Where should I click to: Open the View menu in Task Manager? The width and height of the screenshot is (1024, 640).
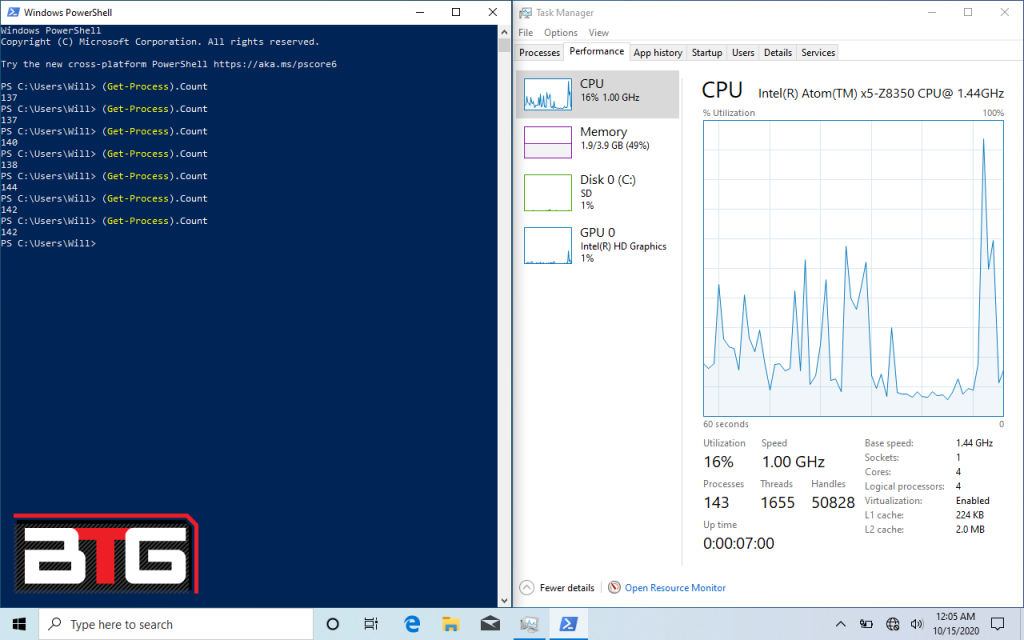tap(598, 33)
